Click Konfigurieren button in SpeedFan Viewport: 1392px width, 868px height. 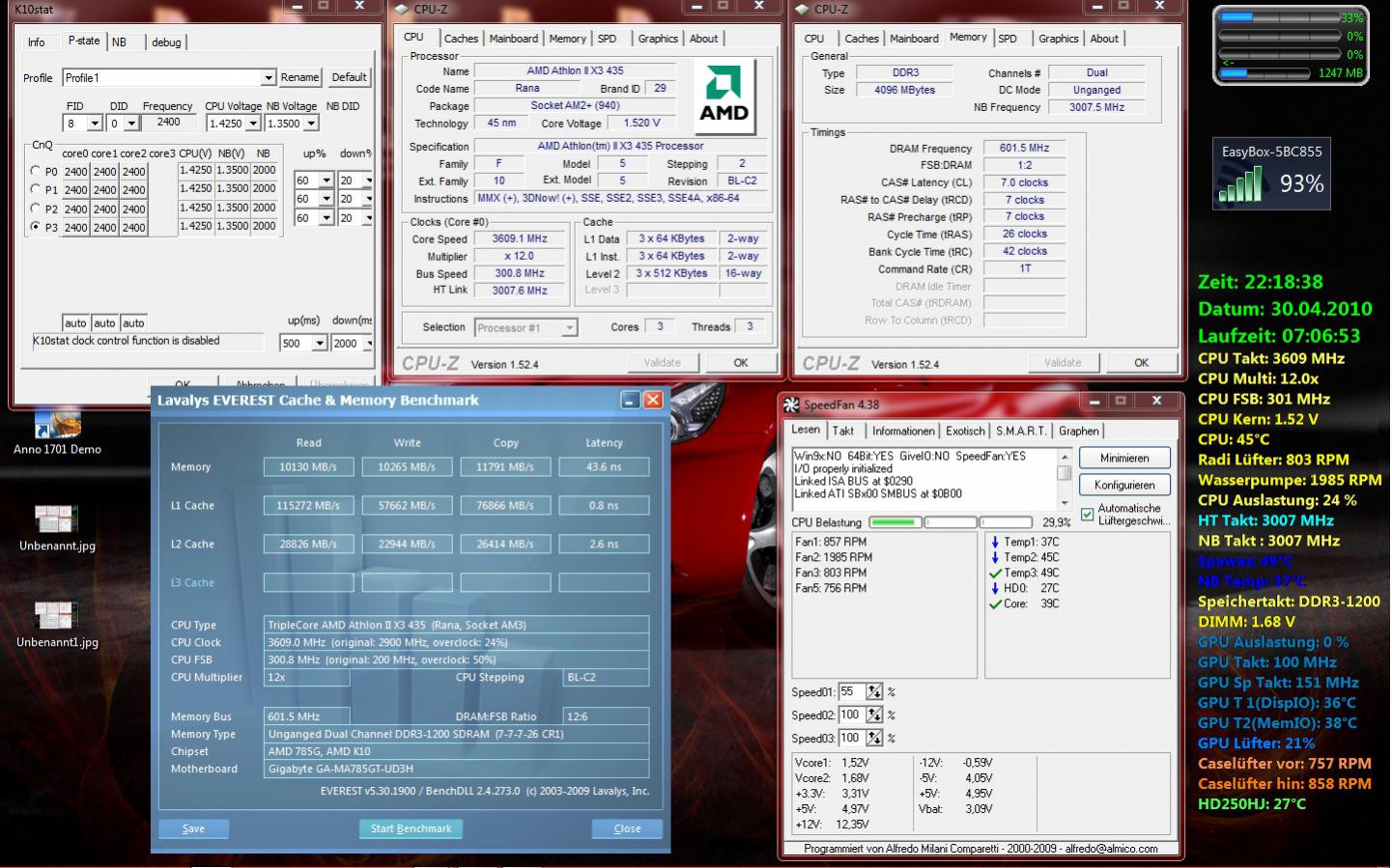(1124, 485)
